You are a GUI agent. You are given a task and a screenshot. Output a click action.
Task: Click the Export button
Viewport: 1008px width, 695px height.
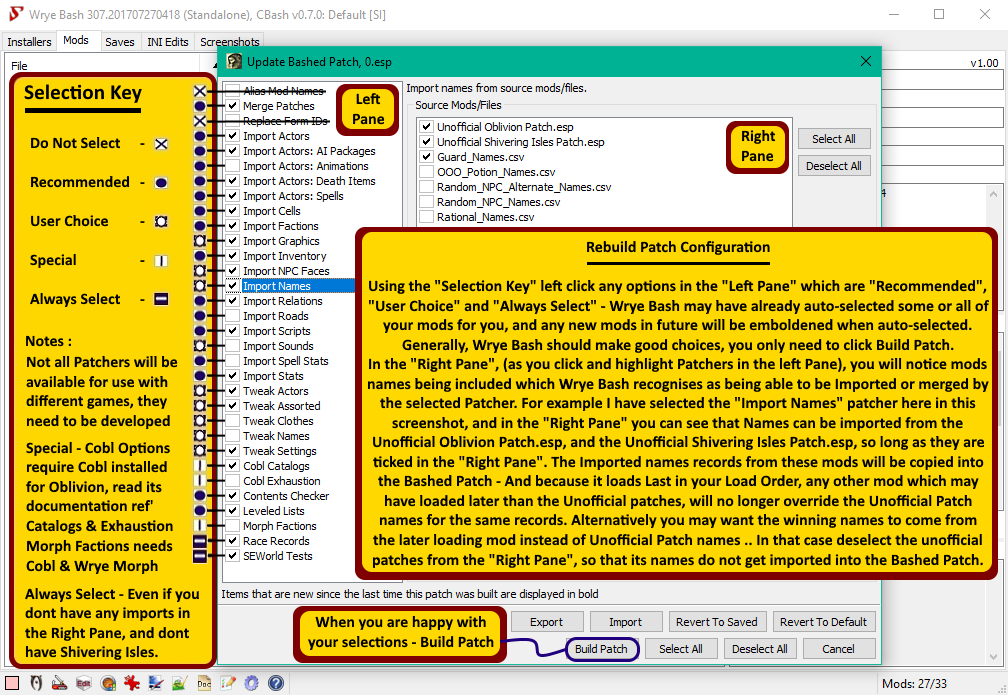(546, 622)
